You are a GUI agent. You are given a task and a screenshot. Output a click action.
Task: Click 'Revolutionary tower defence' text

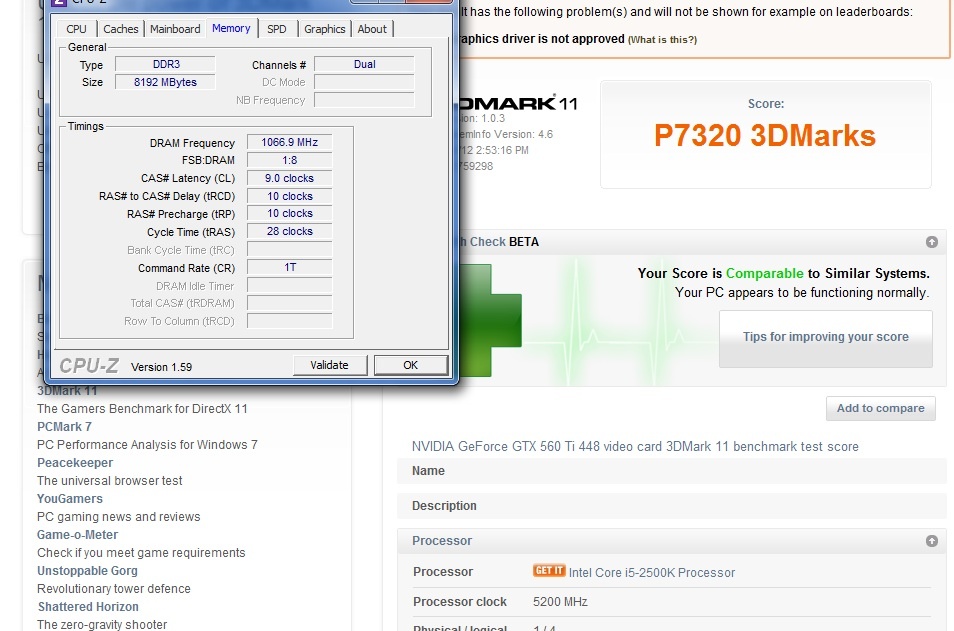[x=114, y=588]
